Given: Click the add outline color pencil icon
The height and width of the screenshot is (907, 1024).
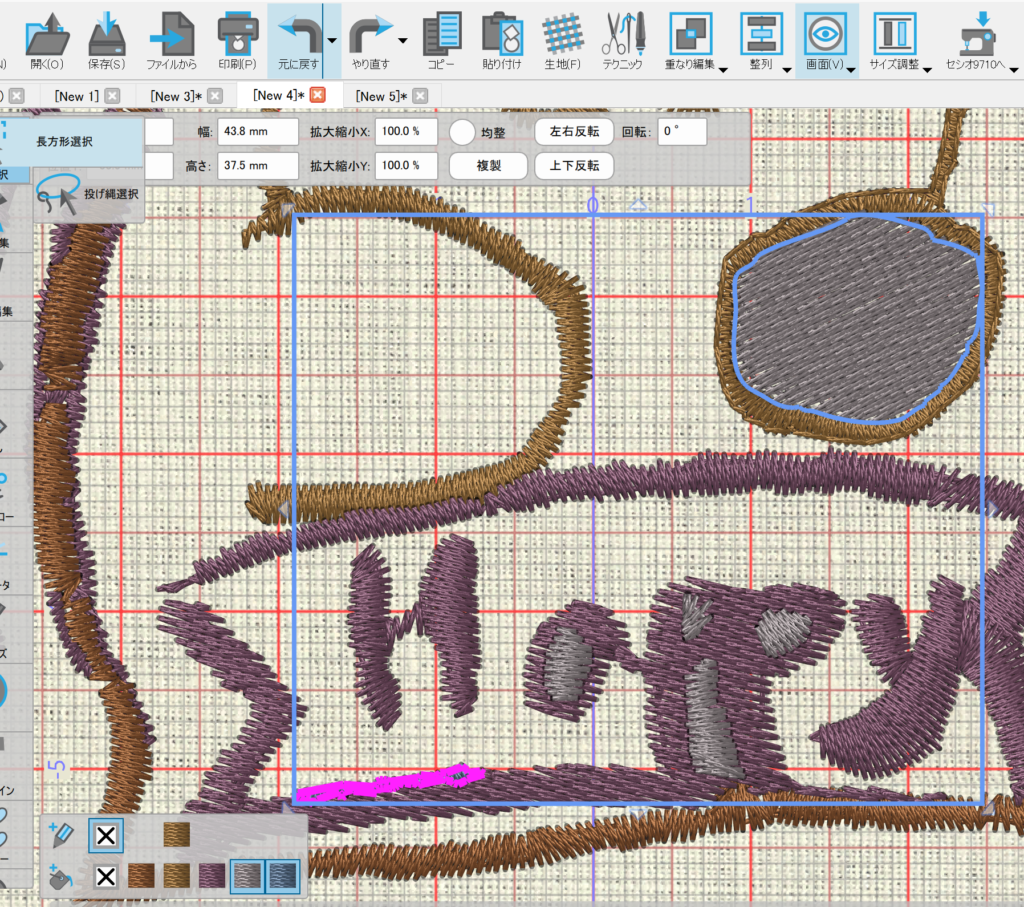Looking at the screenshot, I should [62, 833].
